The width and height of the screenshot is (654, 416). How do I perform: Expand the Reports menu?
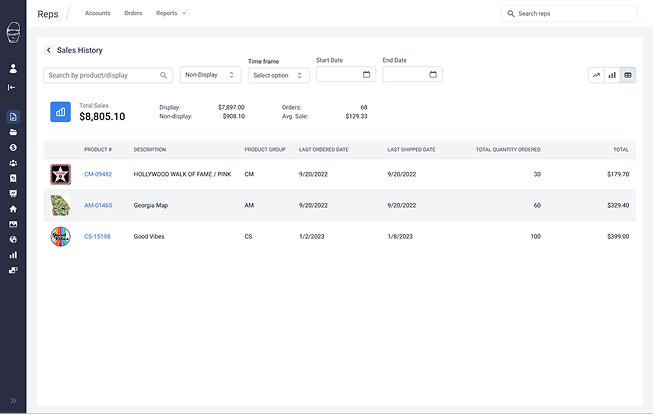171,13
